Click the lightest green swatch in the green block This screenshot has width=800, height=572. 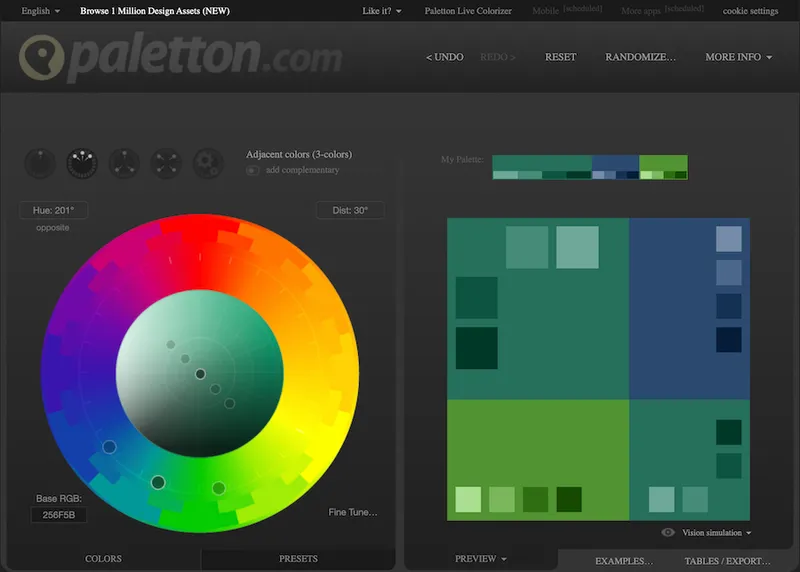468,499
